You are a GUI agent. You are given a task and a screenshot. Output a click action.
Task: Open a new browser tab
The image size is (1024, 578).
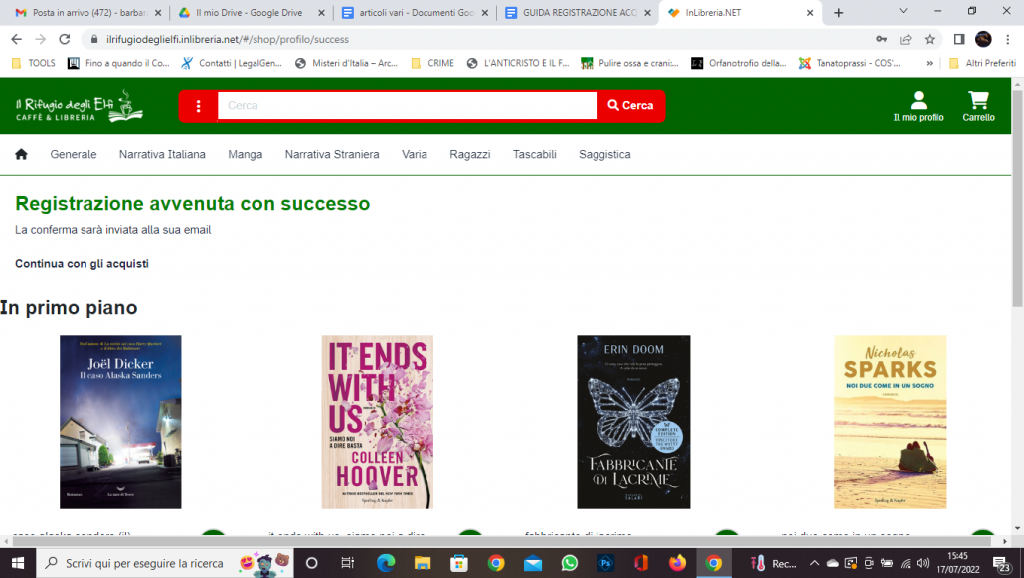tap(839, 12)
